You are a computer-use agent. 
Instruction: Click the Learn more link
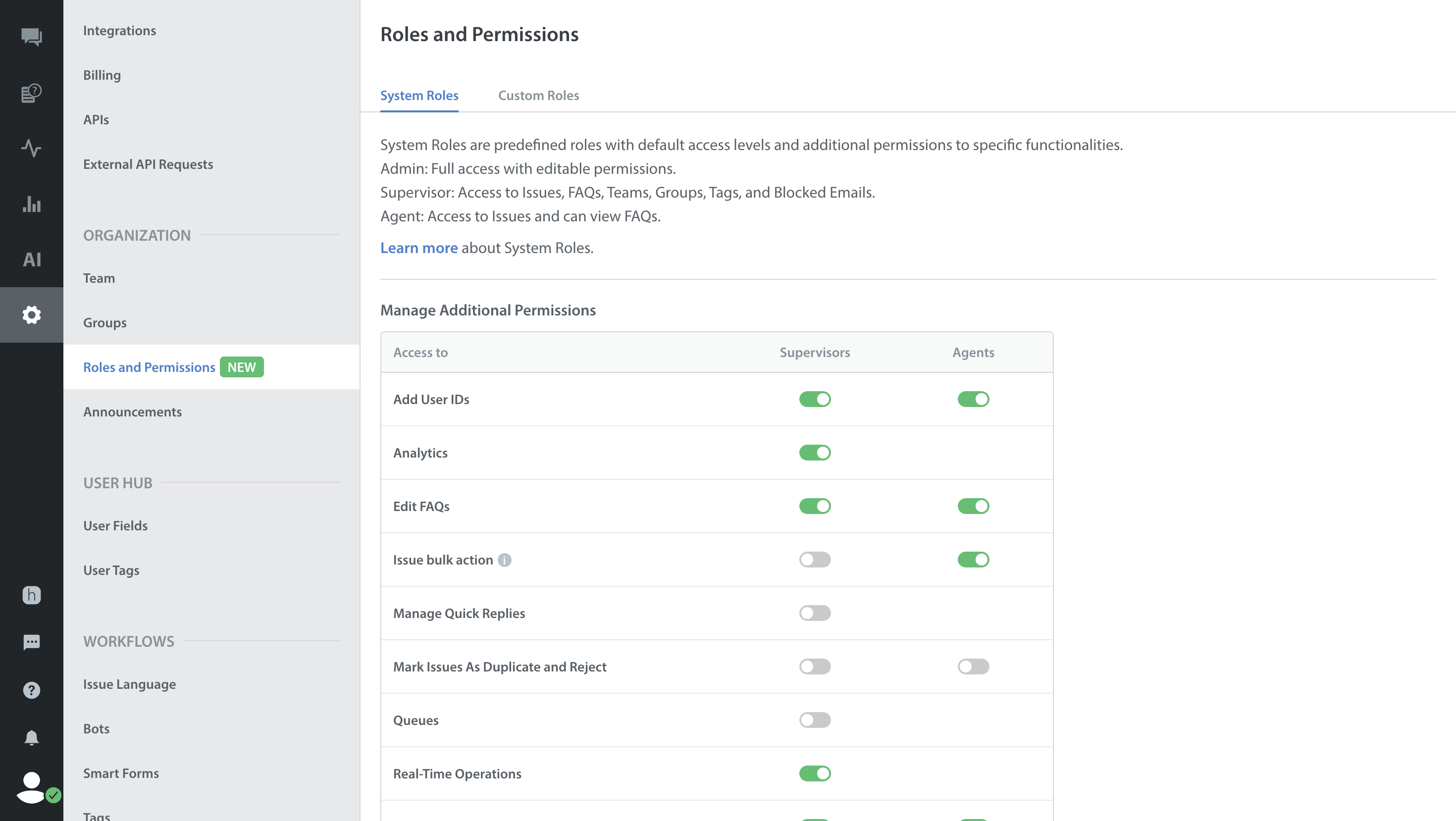click(x=419, y=248)
